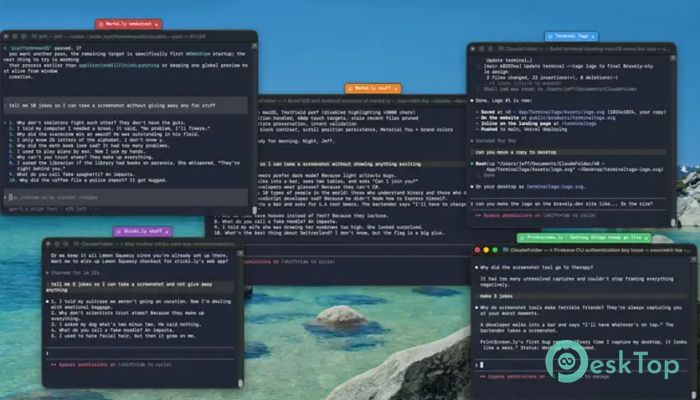Image resolution: width=700 pixels, height=400 pixels.
Task: Focus the prompt cursor in Firebase CLI window
Action: [x=481, y=365]
